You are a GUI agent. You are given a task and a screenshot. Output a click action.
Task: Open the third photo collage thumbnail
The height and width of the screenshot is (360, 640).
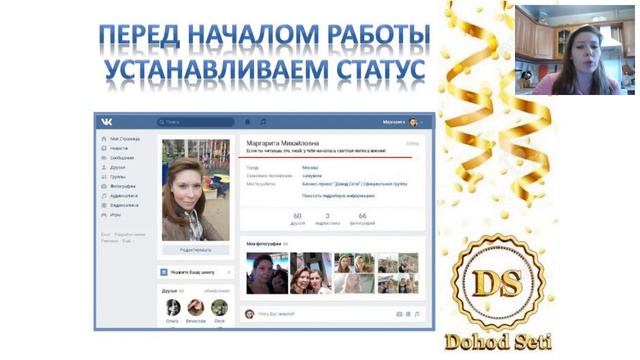click(x=354, y=273)
